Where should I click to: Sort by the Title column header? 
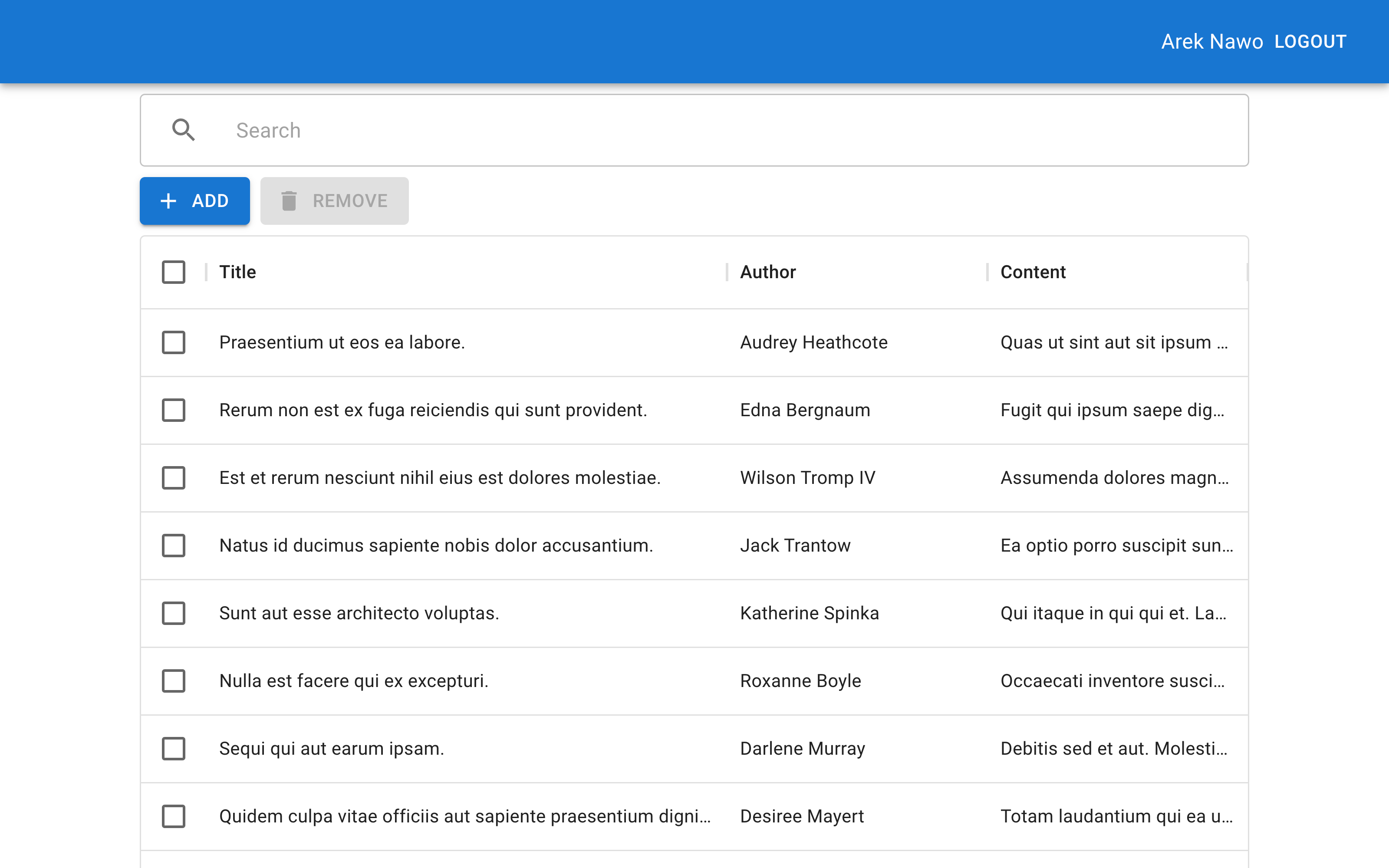[x=237, y=272]
